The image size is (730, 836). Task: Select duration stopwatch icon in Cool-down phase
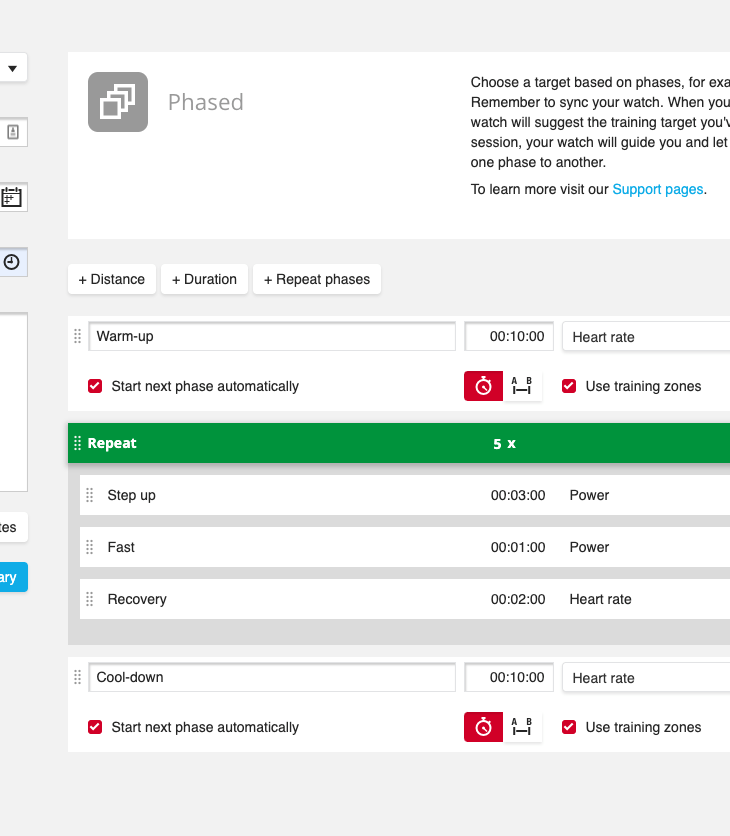pos(483,727)
